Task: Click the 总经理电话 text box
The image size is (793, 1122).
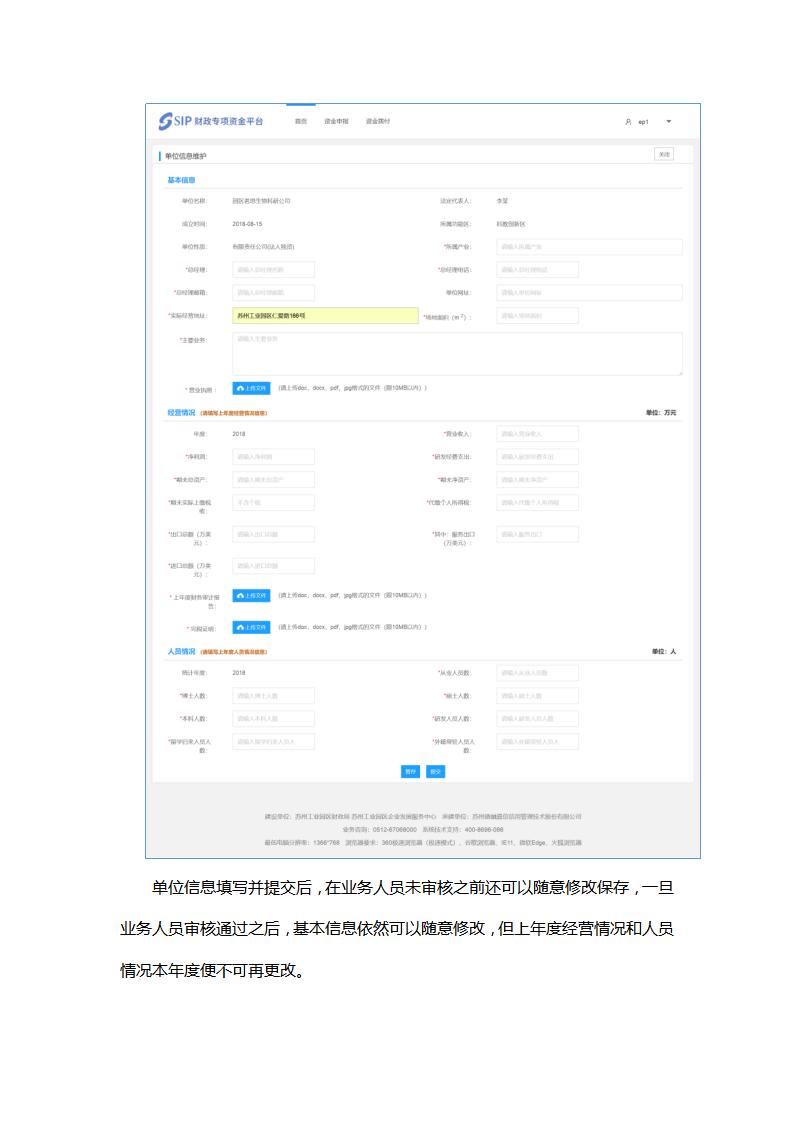Action: tap(537, 270)
